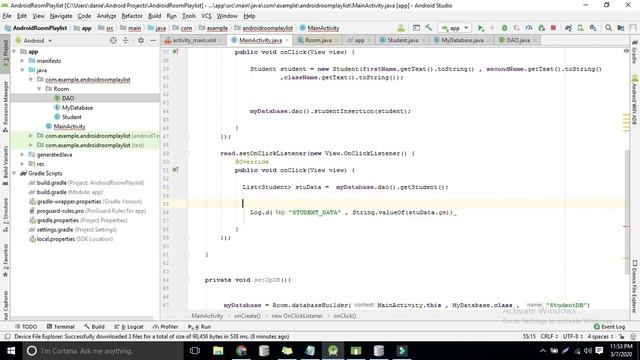The width and height of the screenshot is (640, 360).
Task: Open the Event Log
Action: pyautogui.click(x=609, y=327)
